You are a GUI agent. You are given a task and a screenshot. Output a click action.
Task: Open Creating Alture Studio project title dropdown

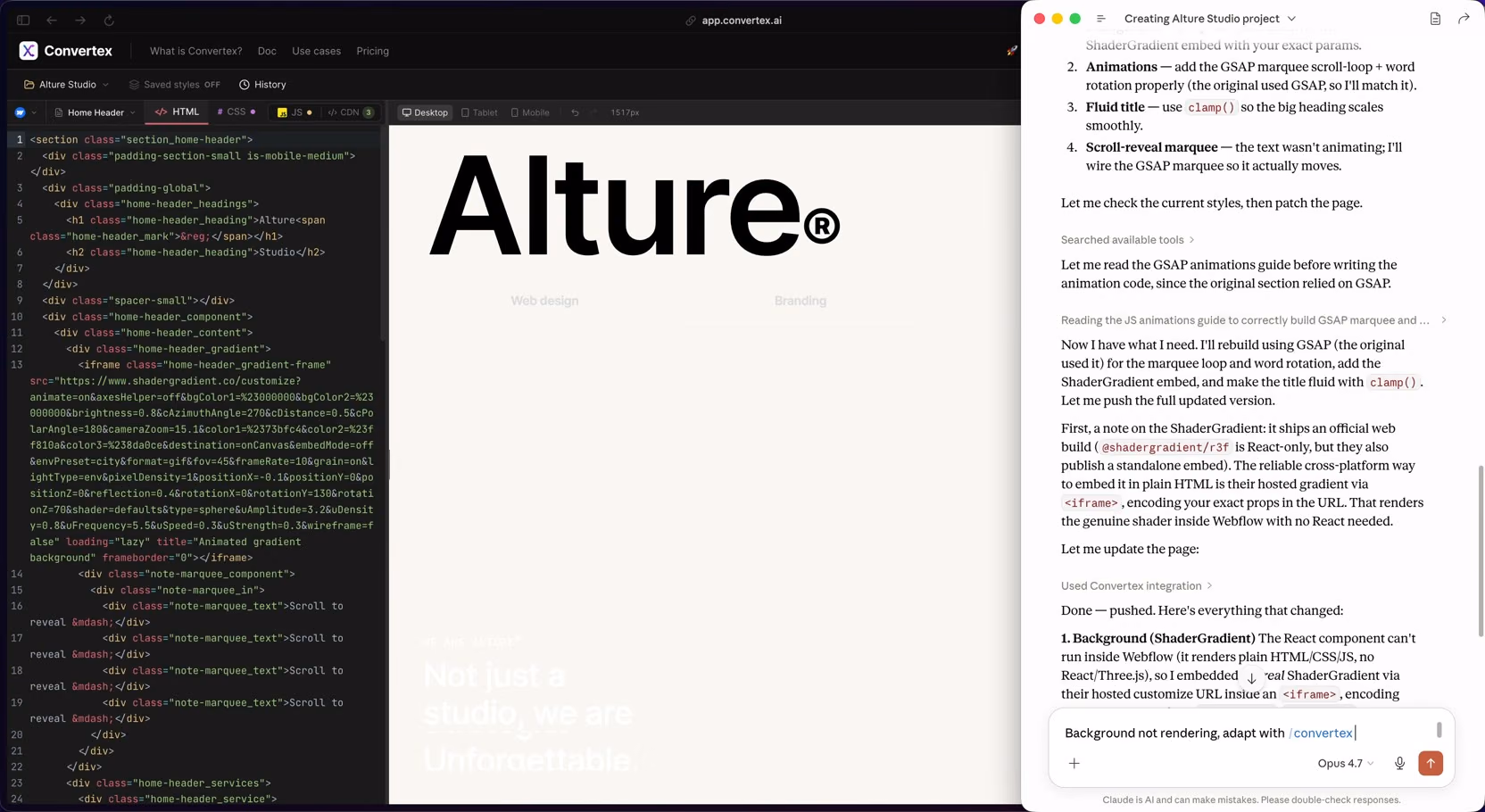pyautogui.click(x=1209, y=19)
